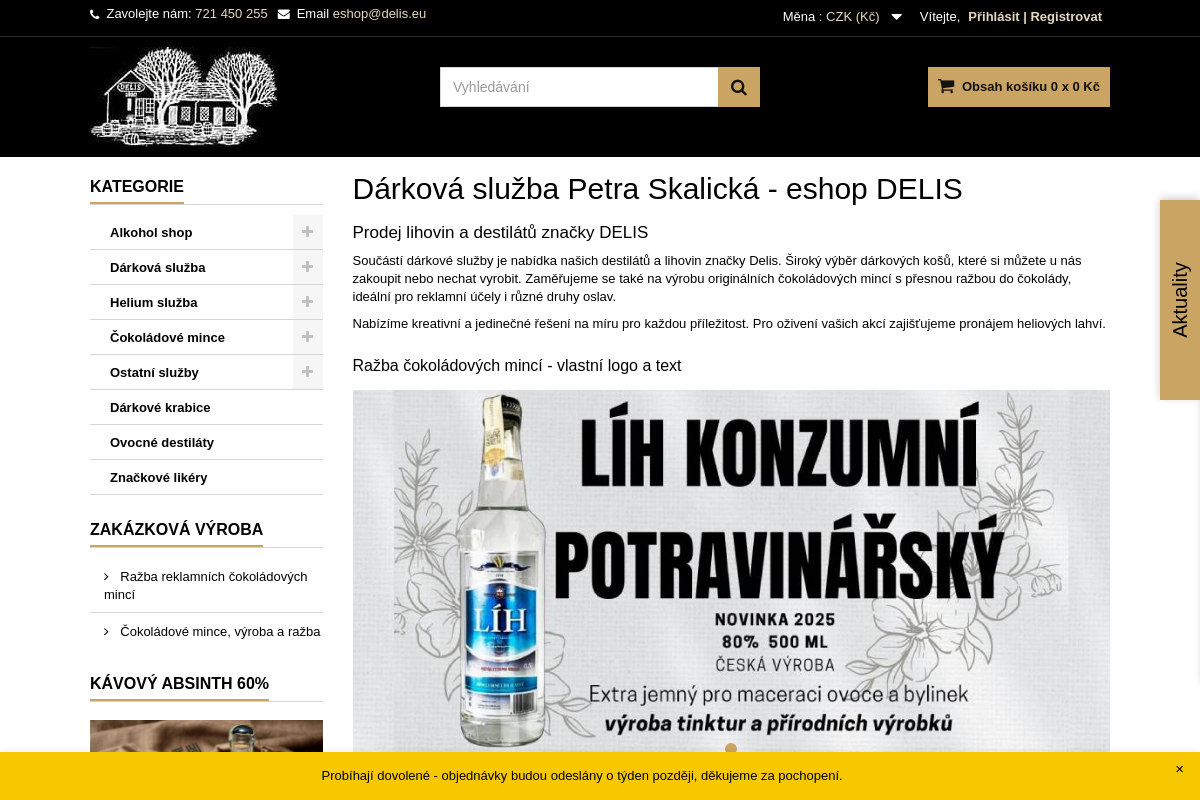The height and width of the screenshot is (800, 1200).
Task: Open the currency CZK (Kč) dropdown
Action: (x=842, y=16)
